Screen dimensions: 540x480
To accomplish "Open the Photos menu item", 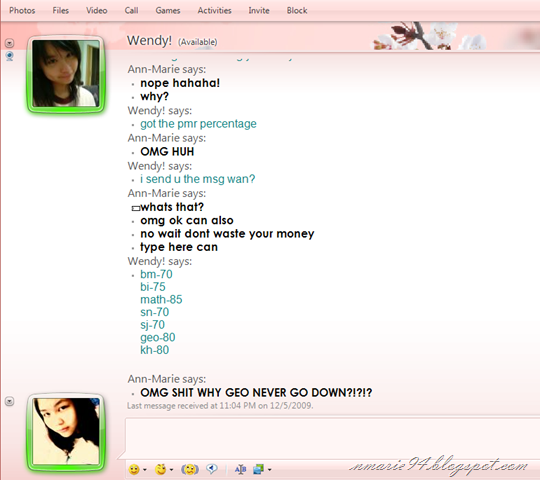I will click(22, 10).
